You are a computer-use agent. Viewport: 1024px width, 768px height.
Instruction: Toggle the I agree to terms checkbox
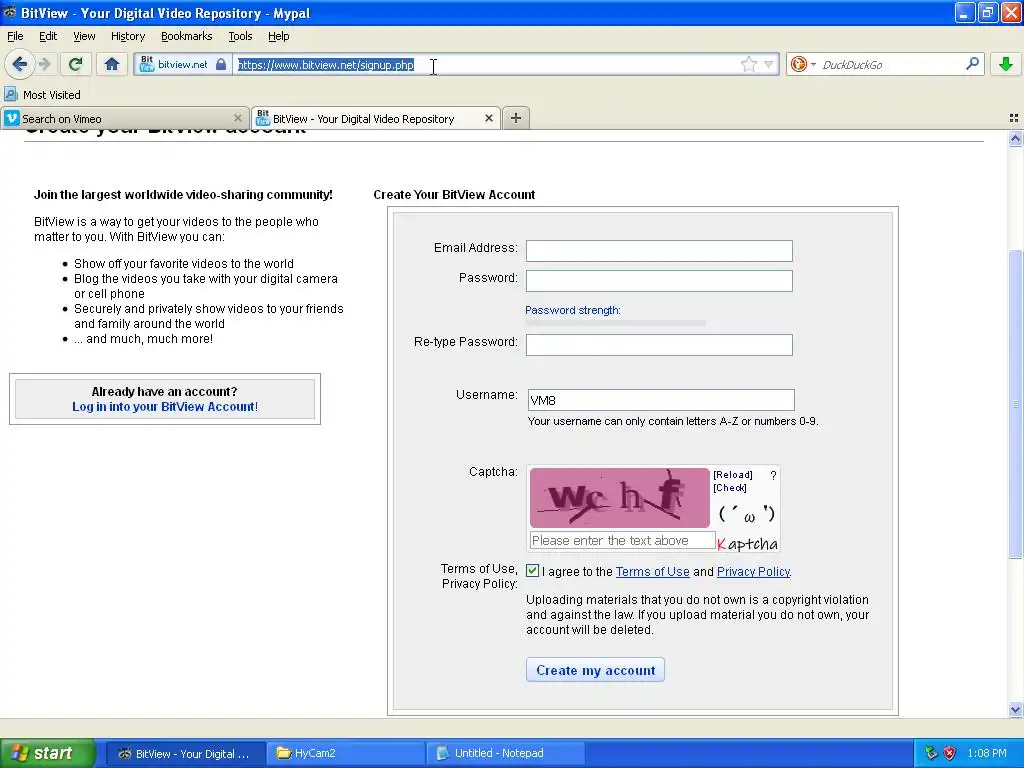(532, 571)
